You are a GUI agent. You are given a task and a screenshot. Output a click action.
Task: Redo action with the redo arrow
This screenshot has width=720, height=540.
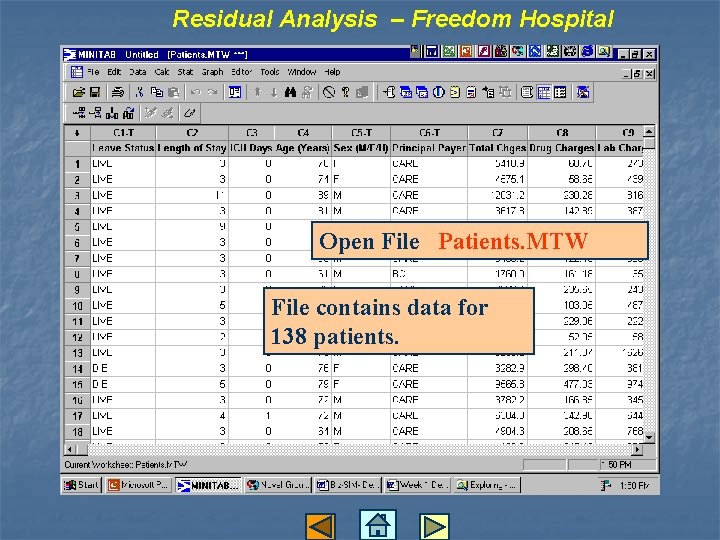212,92
